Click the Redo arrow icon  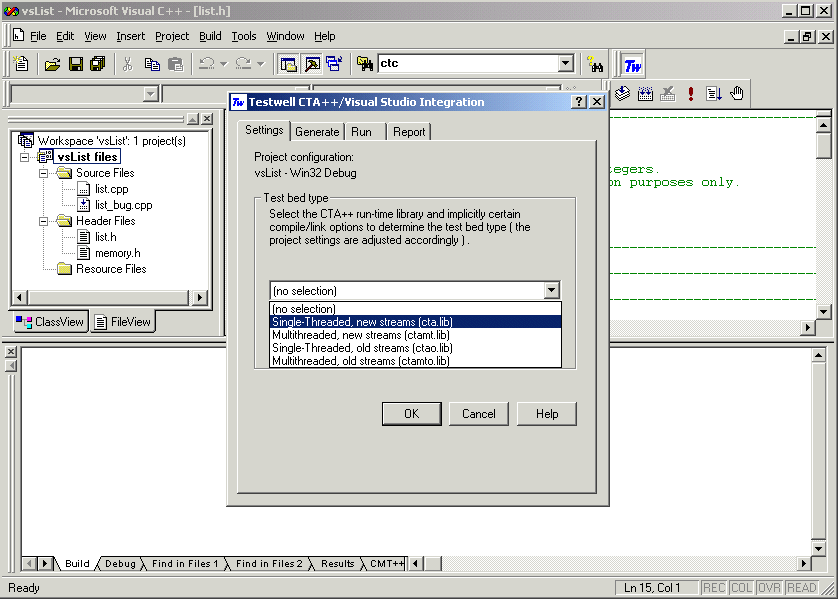[243, 64]
